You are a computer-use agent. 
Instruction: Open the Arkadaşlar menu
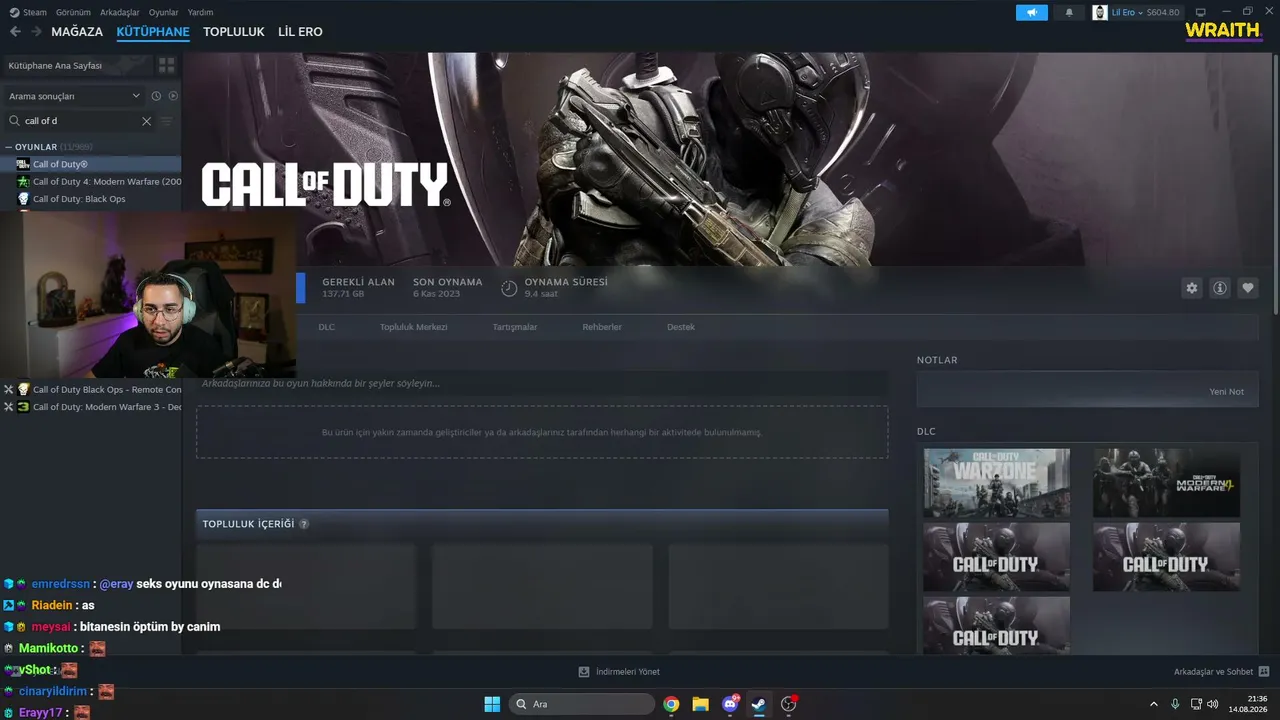click(120, 12)
